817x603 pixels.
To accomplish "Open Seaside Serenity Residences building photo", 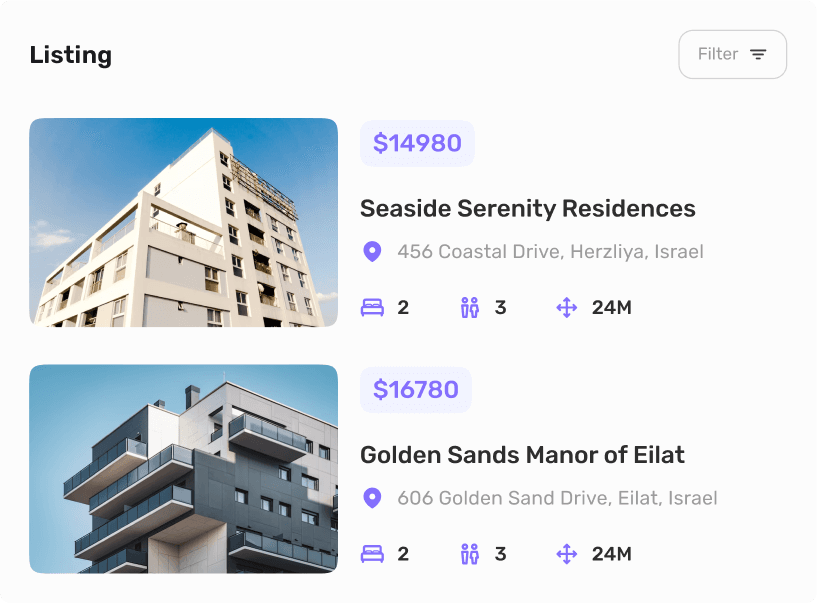I will (x=183, y=222).
